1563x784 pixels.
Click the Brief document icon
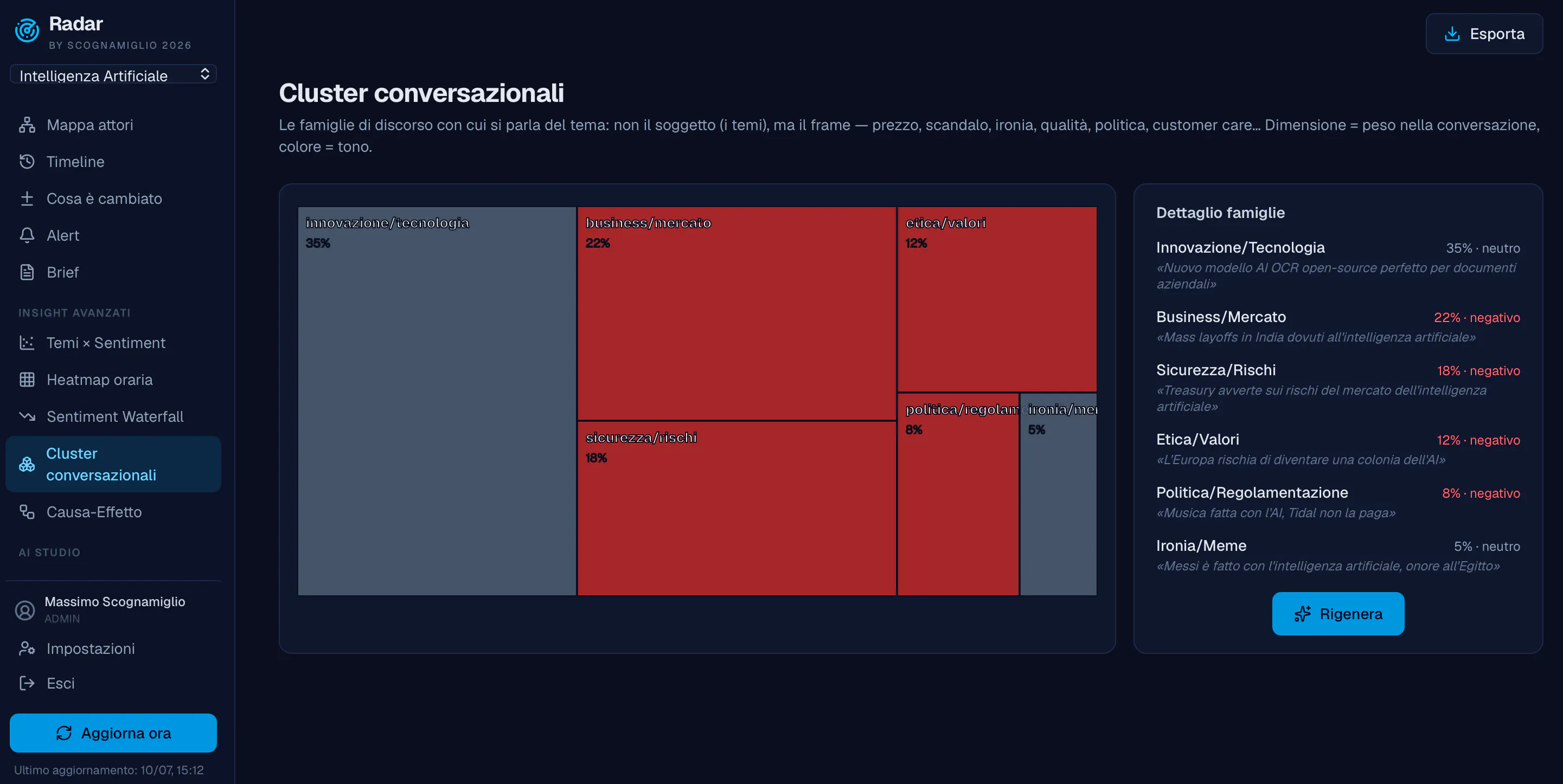point(27,273)
